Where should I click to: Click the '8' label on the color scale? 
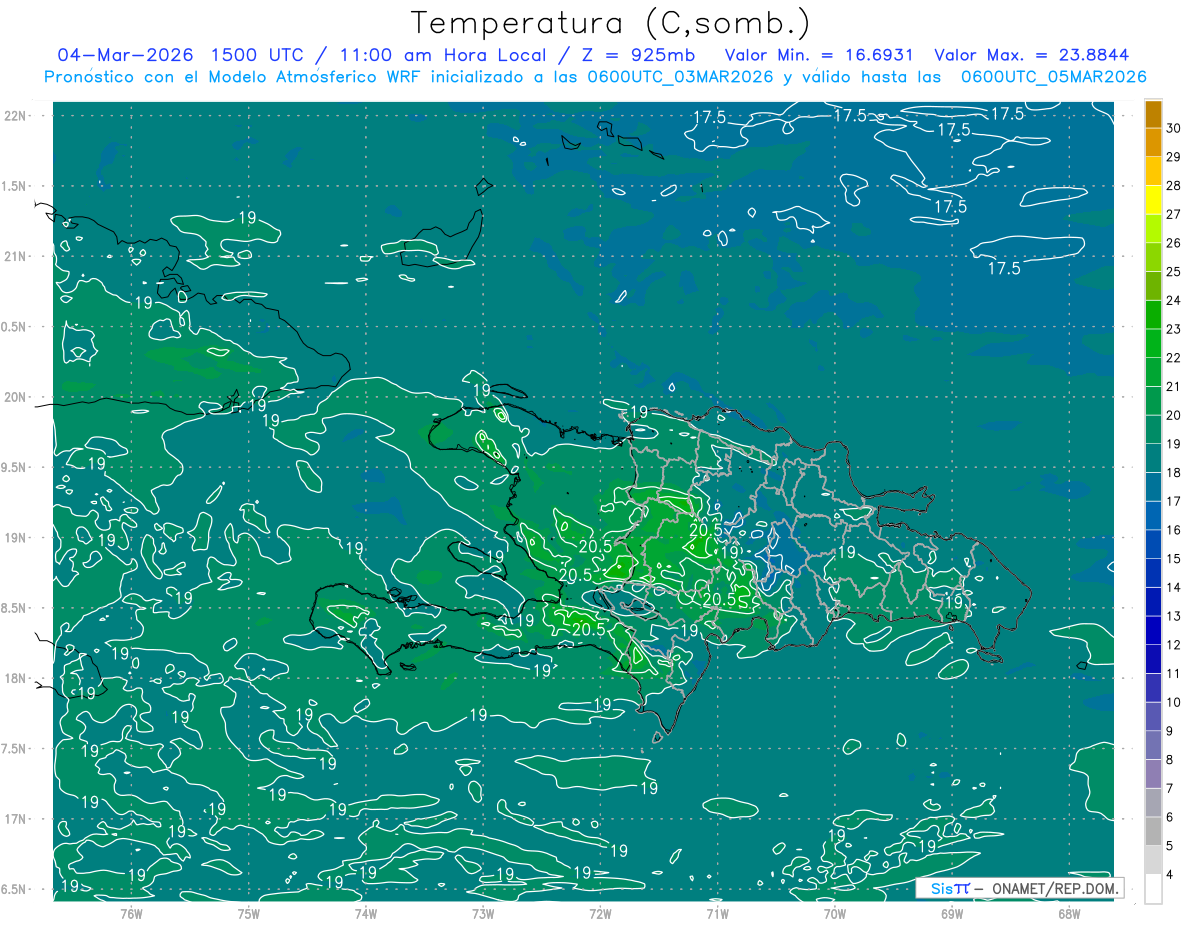point(1170,760)
